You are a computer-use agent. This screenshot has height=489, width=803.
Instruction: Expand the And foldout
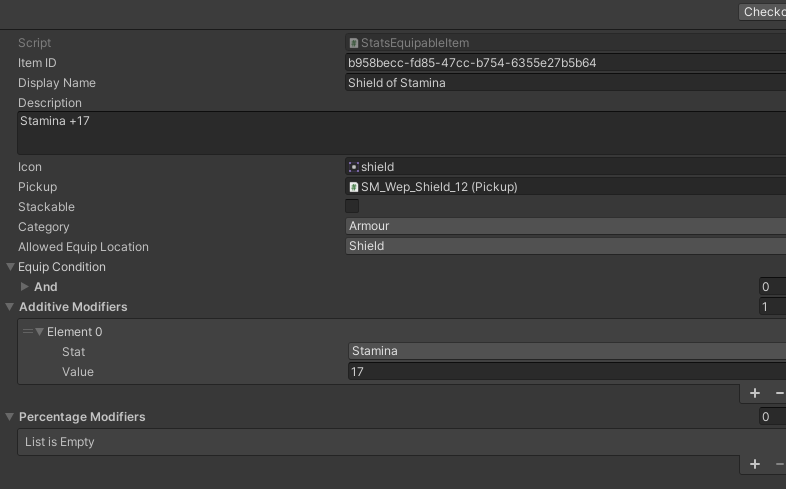pos(24,287)
